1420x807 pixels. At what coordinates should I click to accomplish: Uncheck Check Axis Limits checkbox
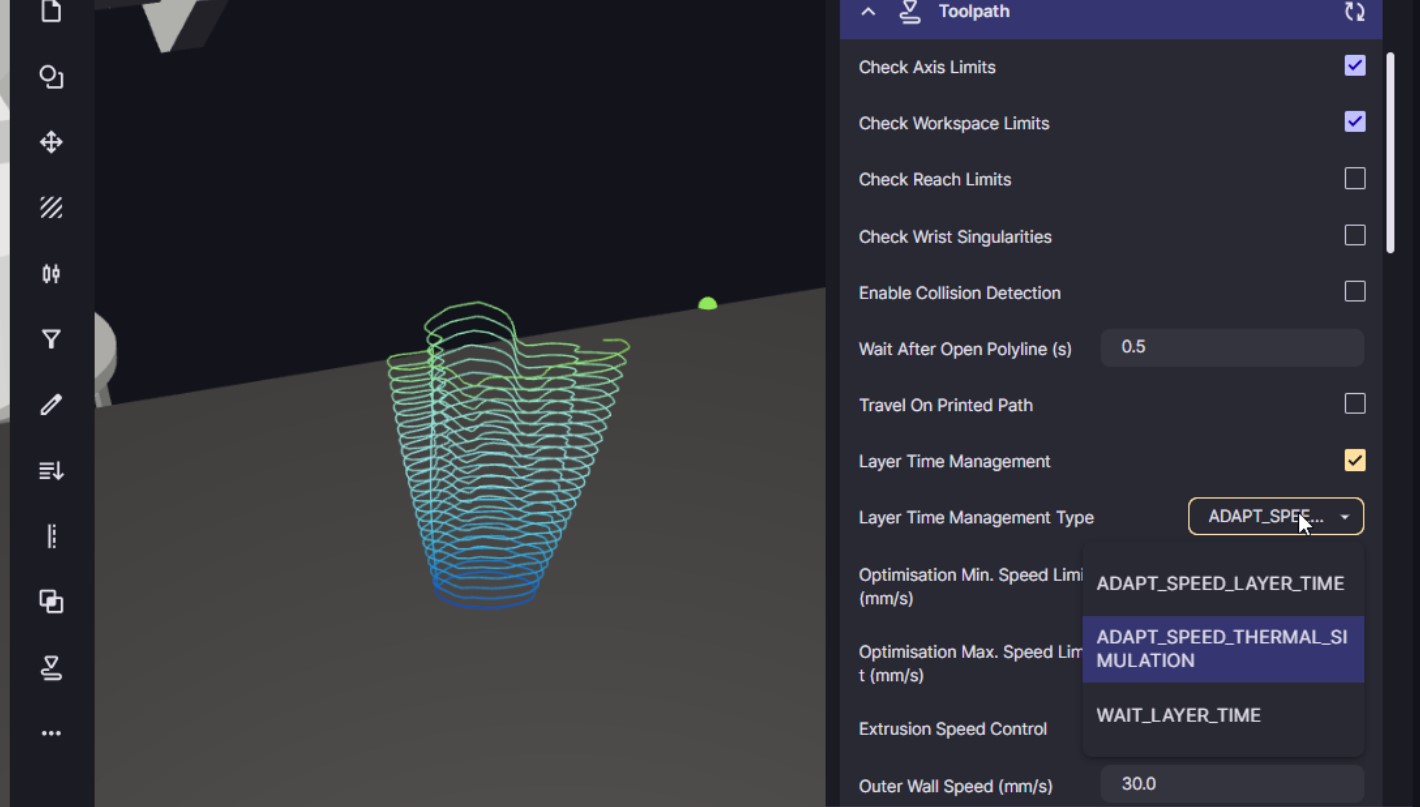[1354, 66]
